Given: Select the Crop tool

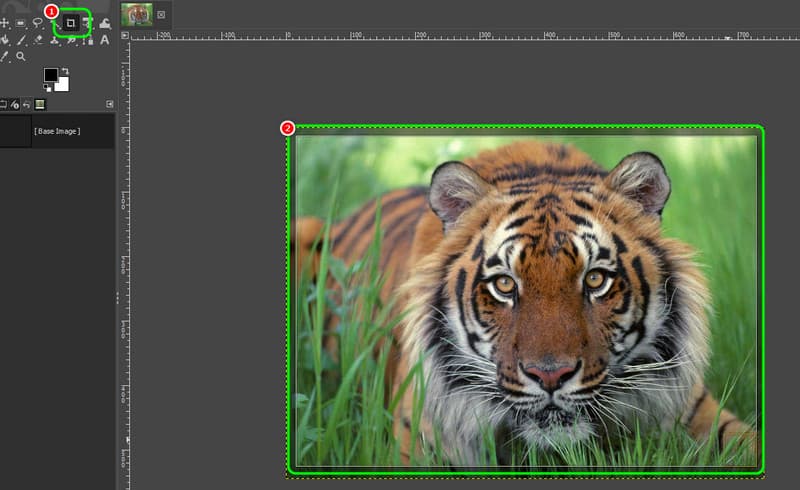Looking at the screenshot, I should pos(71,23).
